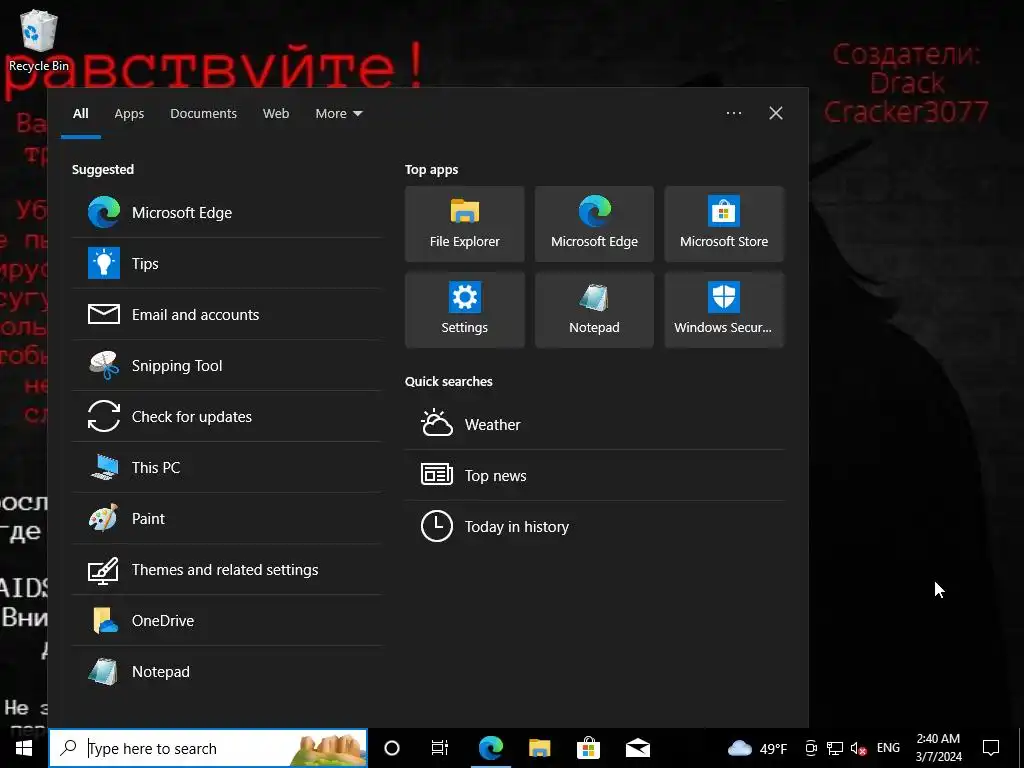Open the search options ellipsis menu

[733, 113]
